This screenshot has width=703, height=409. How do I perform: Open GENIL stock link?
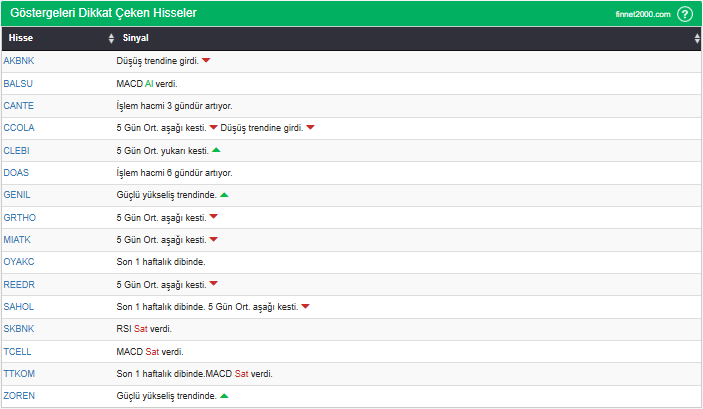tap(17, 195)
